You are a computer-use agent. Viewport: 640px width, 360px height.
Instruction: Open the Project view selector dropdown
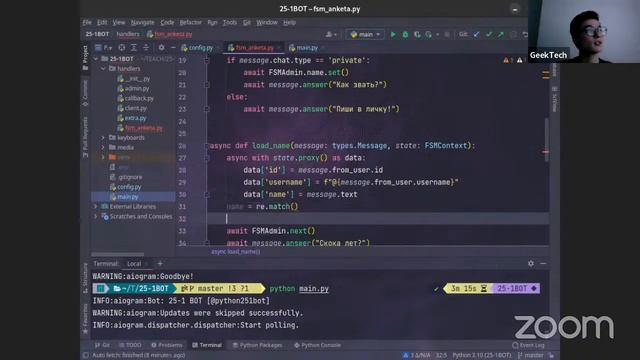(x=104, y=48)
